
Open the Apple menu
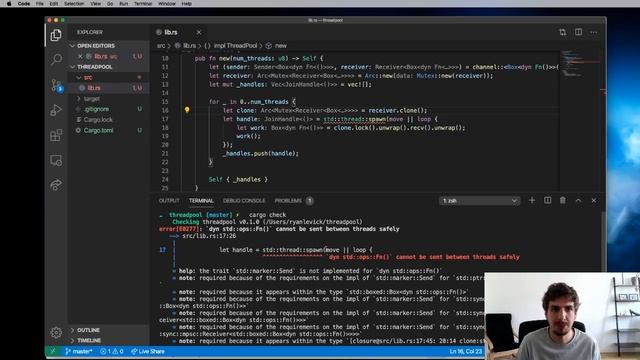tap(9, 3)
